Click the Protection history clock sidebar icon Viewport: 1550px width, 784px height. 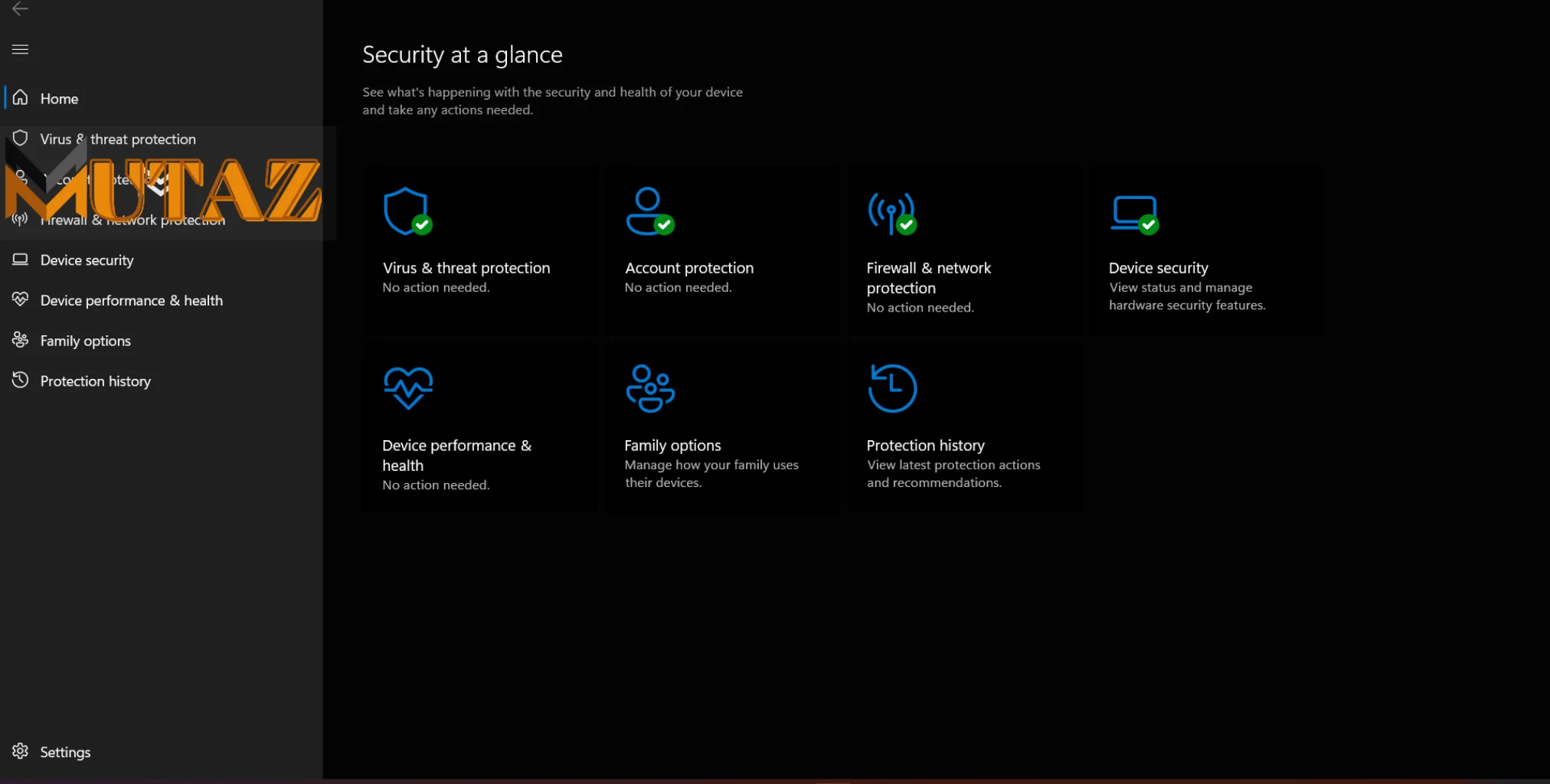(x=21, y=380)
